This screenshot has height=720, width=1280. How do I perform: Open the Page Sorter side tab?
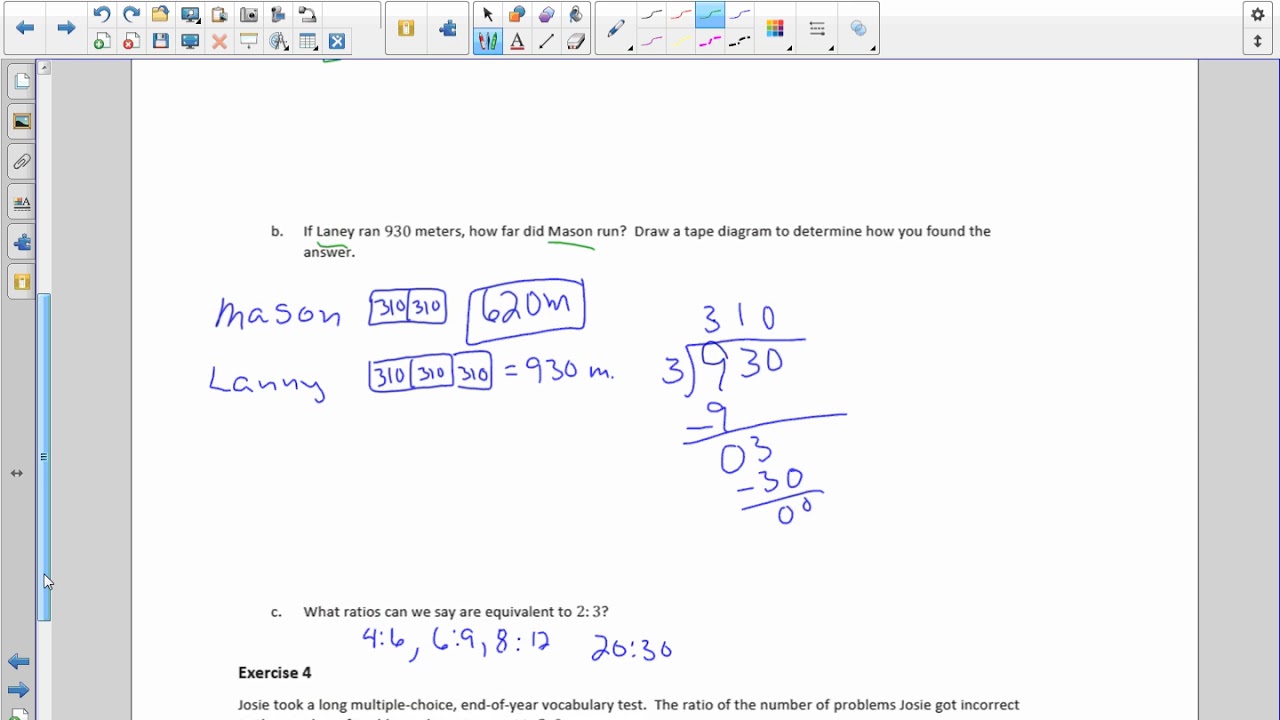pos(21,81)
